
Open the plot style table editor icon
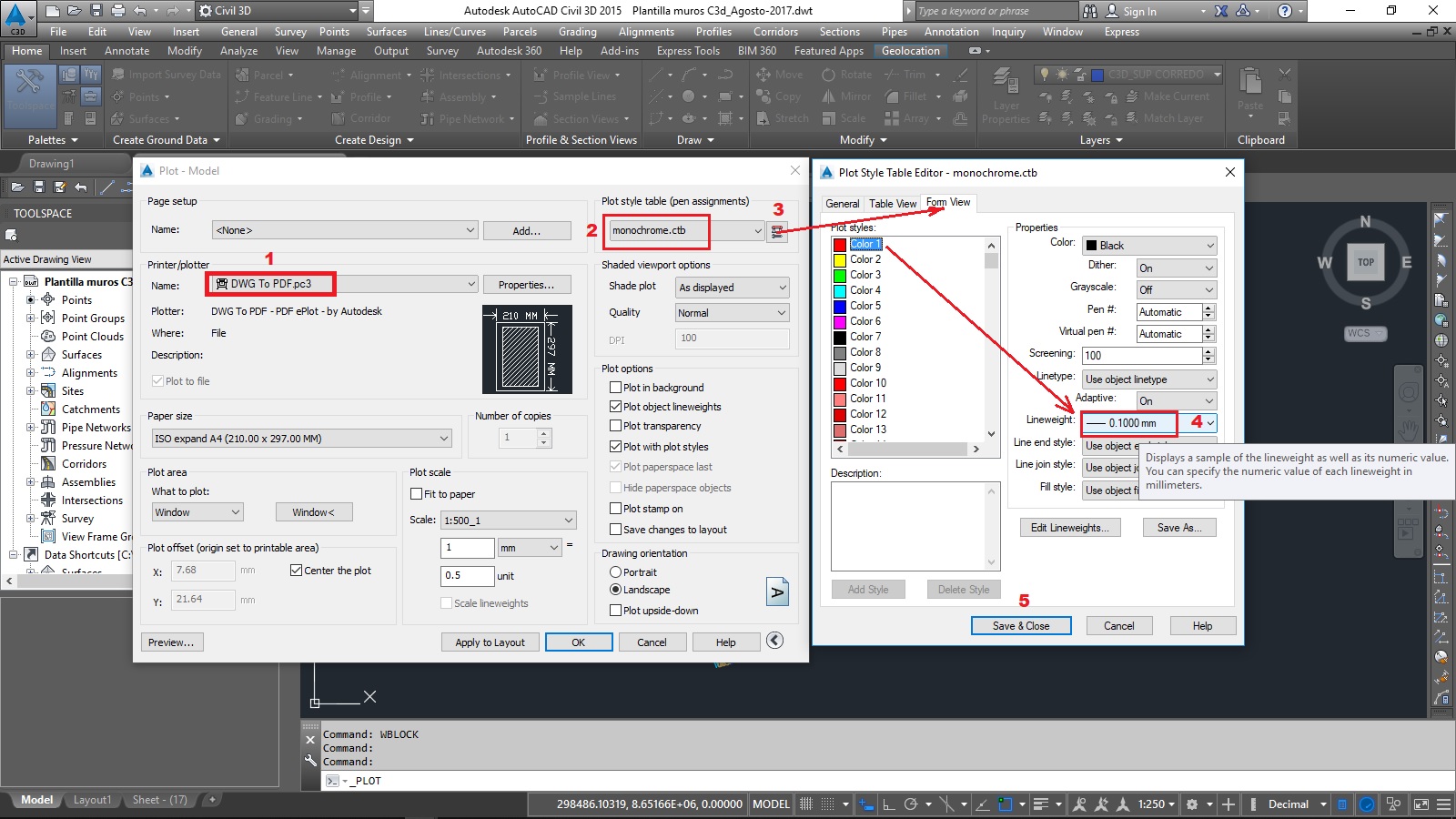coord(777,231)
